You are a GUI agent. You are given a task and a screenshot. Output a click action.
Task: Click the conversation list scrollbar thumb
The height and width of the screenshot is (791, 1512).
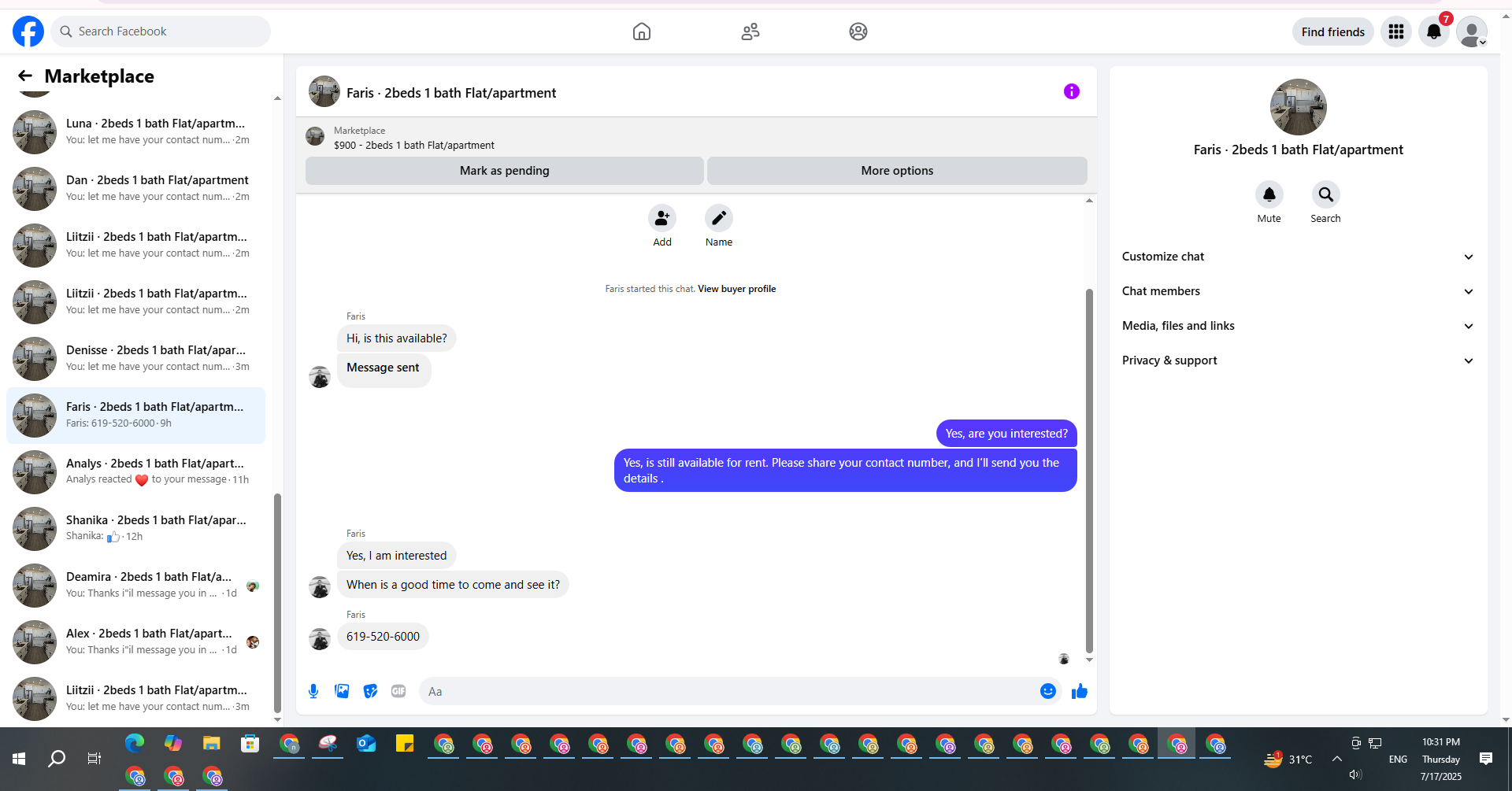coord(277,603)
